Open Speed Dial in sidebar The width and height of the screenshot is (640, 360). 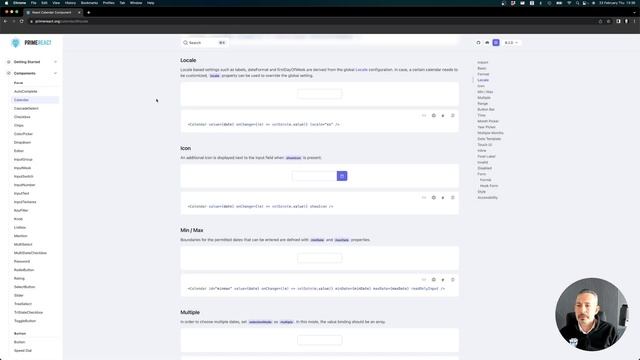tap(23, 351)
